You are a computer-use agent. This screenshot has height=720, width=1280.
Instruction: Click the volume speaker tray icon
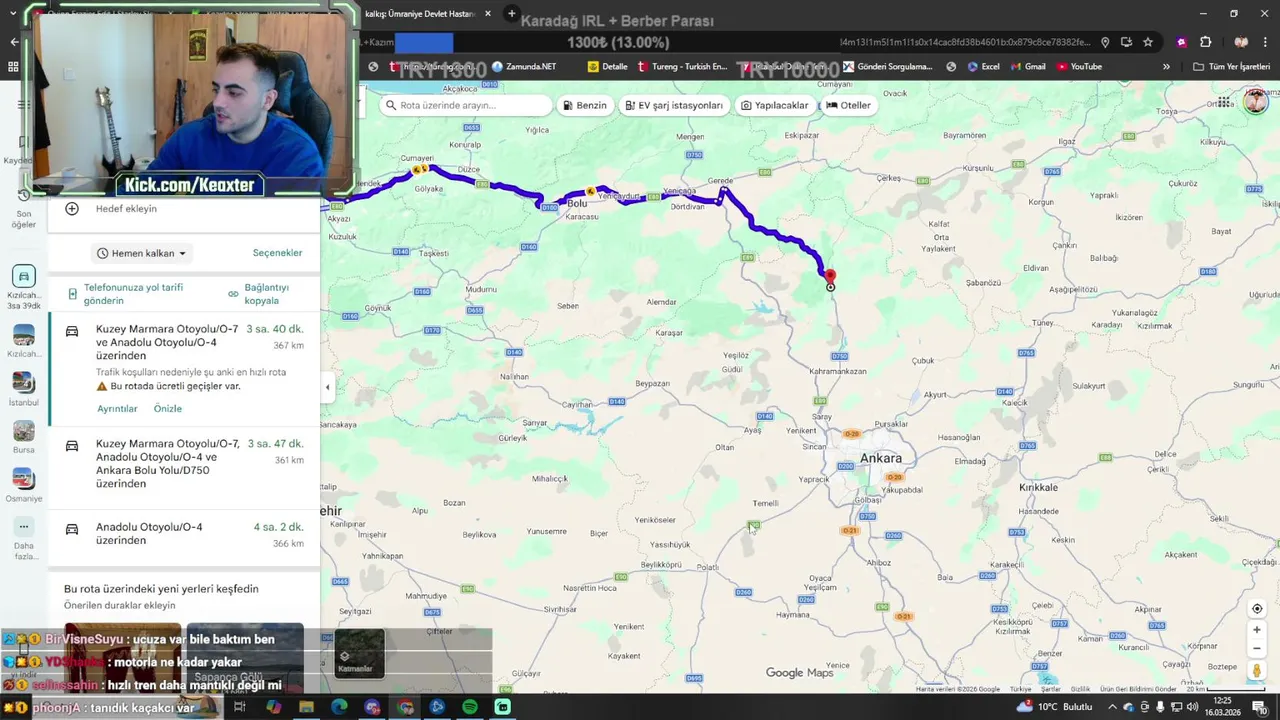(1192, 707)
